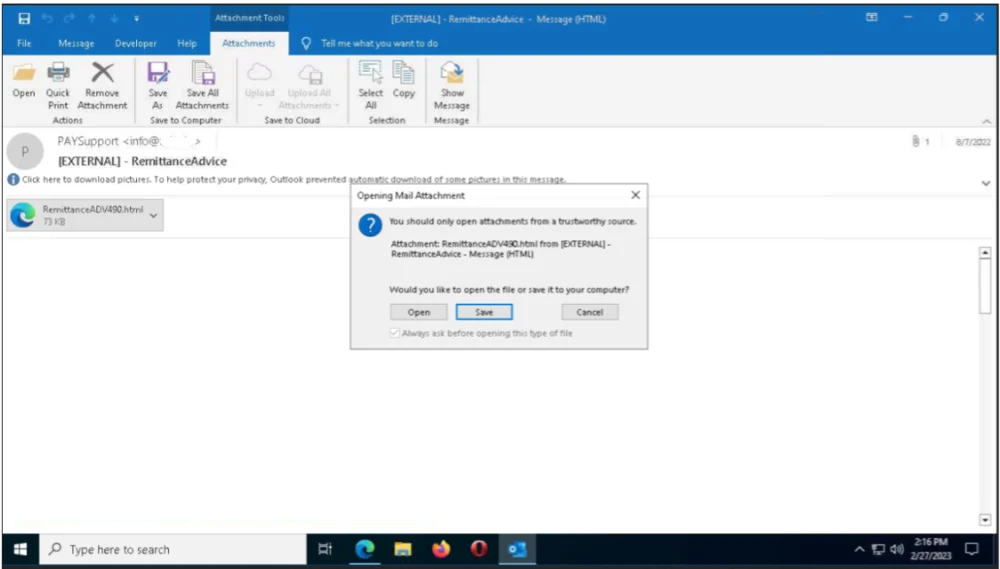
Task: Click the Windows search box
Action: [173, 549]
